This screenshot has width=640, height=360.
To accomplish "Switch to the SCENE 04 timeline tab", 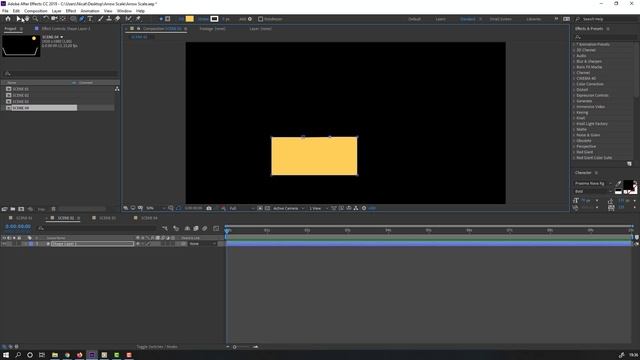I will point(149,218).
